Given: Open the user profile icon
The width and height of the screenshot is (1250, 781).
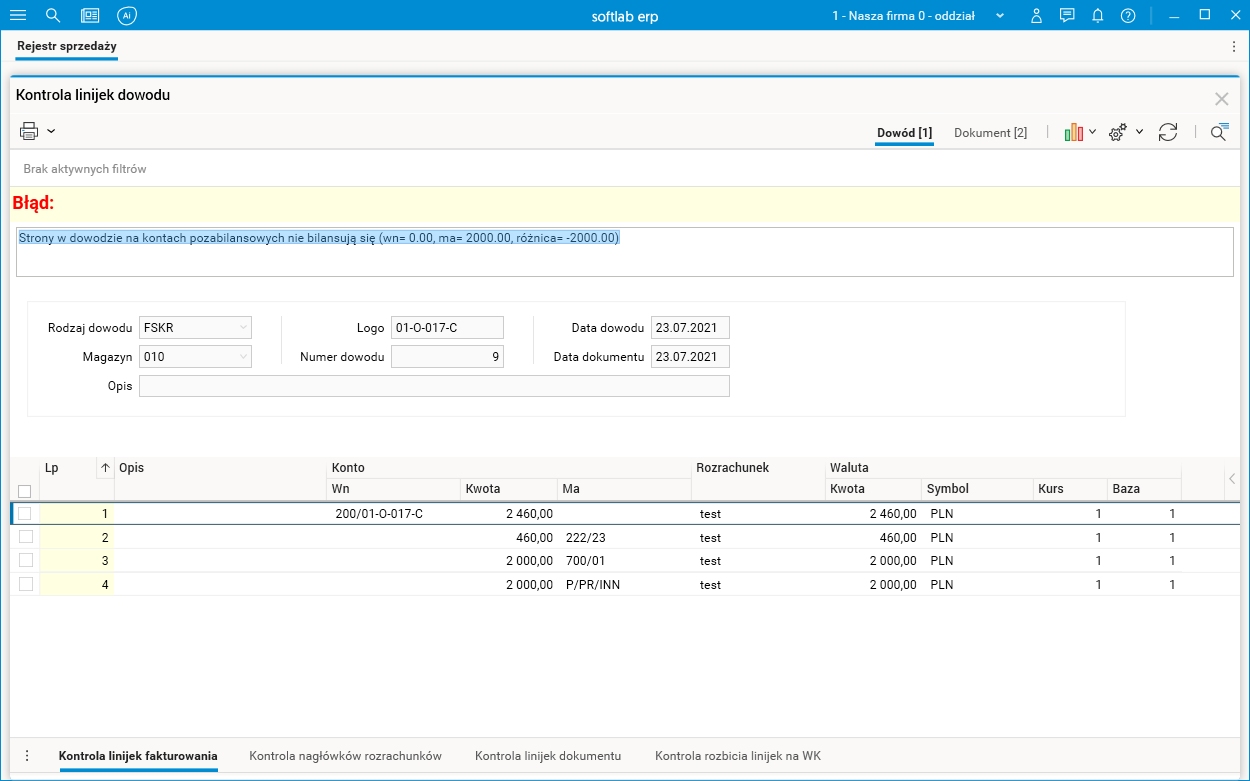Looking at the screenshot, I should 1037,16.
